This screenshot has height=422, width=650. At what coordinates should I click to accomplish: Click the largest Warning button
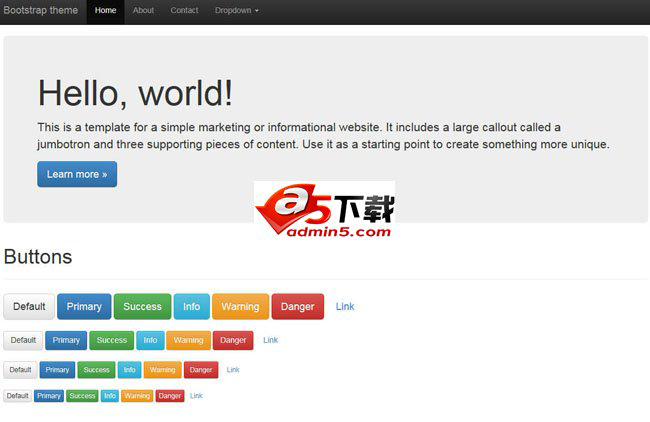point(240,307)
